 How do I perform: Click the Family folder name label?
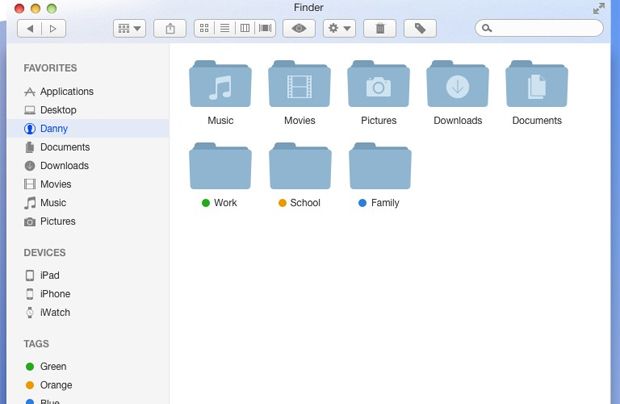(385, 203)
